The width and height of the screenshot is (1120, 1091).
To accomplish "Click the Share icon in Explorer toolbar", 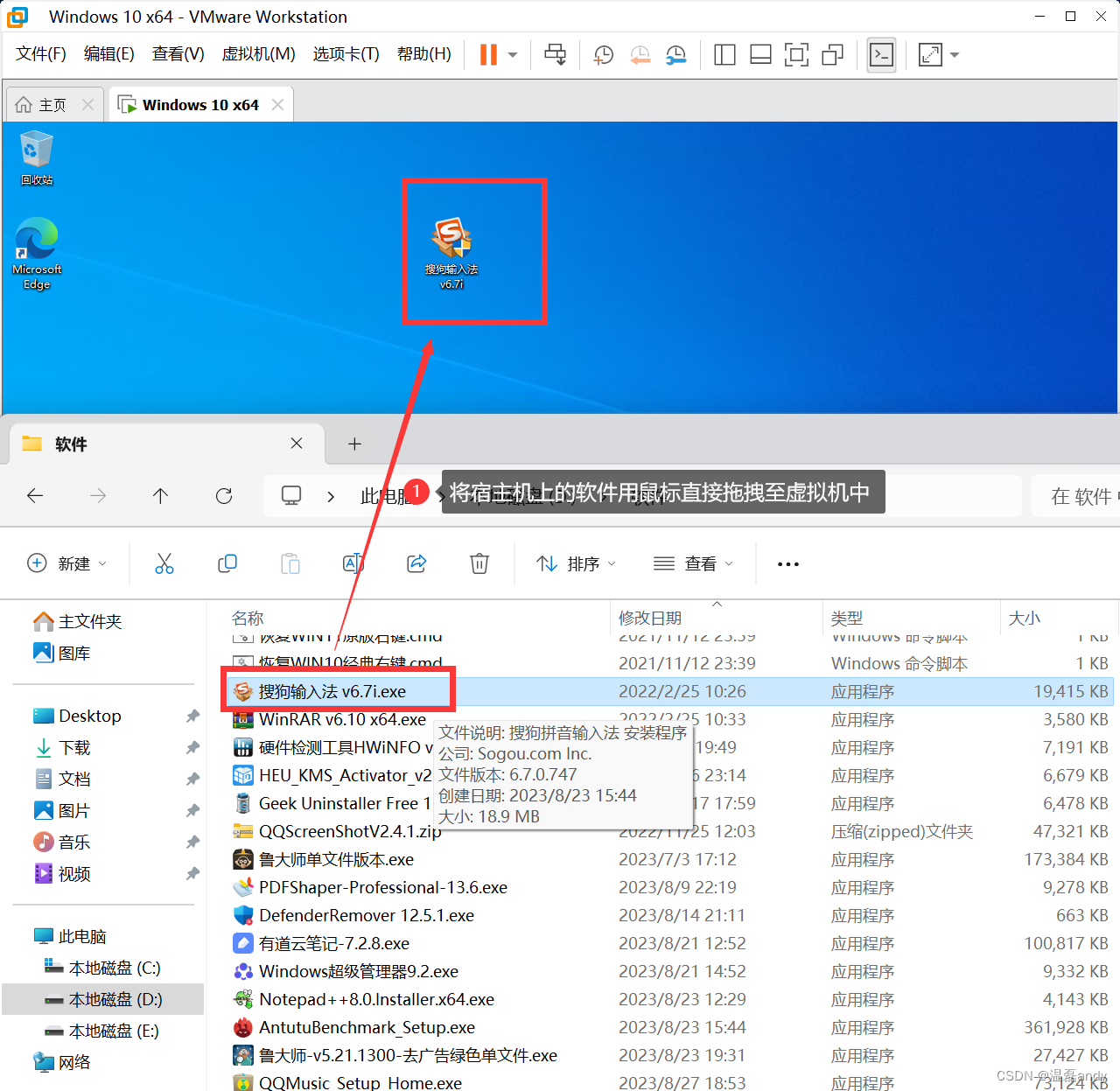I will [x=416, y=563].
